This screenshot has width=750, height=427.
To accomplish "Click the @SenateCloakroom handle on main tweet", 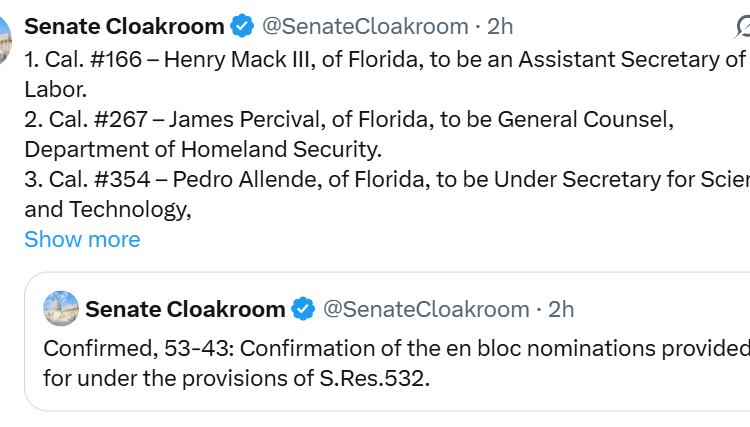I will pyautogui.click(x=364, y=26).
